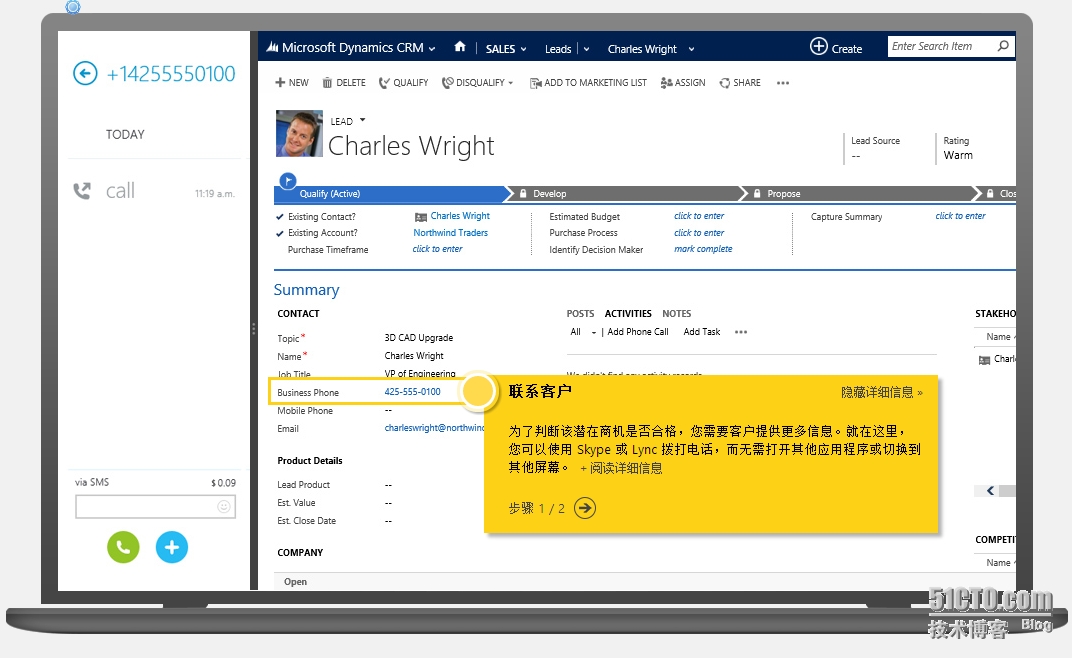Tap the blue plus button in phone panel
The image size is (1072, 658).
172,547
